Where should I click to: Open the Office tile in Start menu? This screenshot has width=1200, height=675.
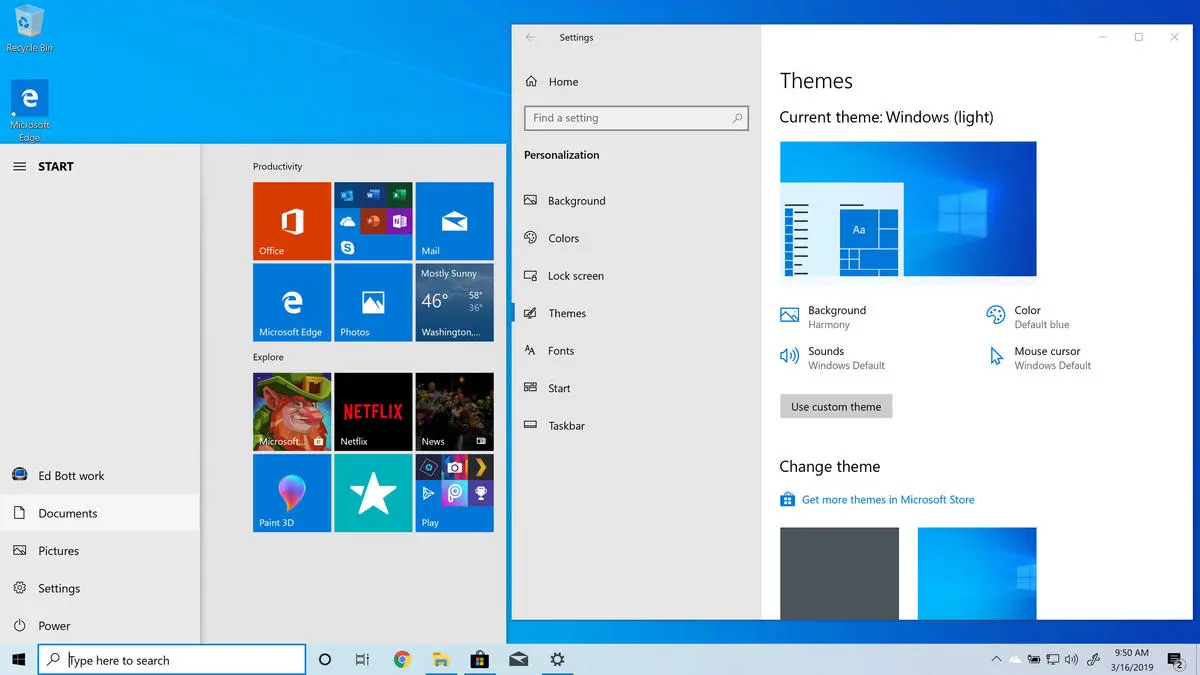pyautogui.click(x=292, y=221)
